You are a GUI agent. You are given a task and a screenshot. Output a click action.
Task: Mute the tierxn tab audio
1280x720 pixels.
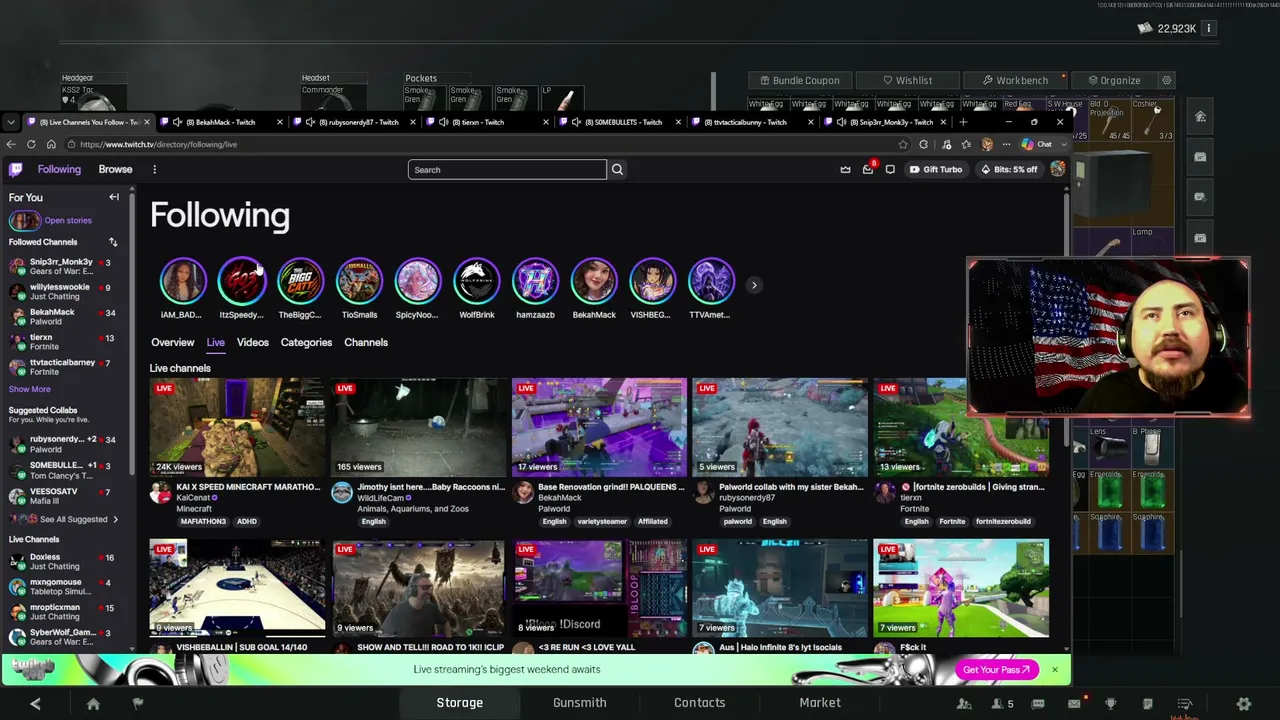coord(443,122)
